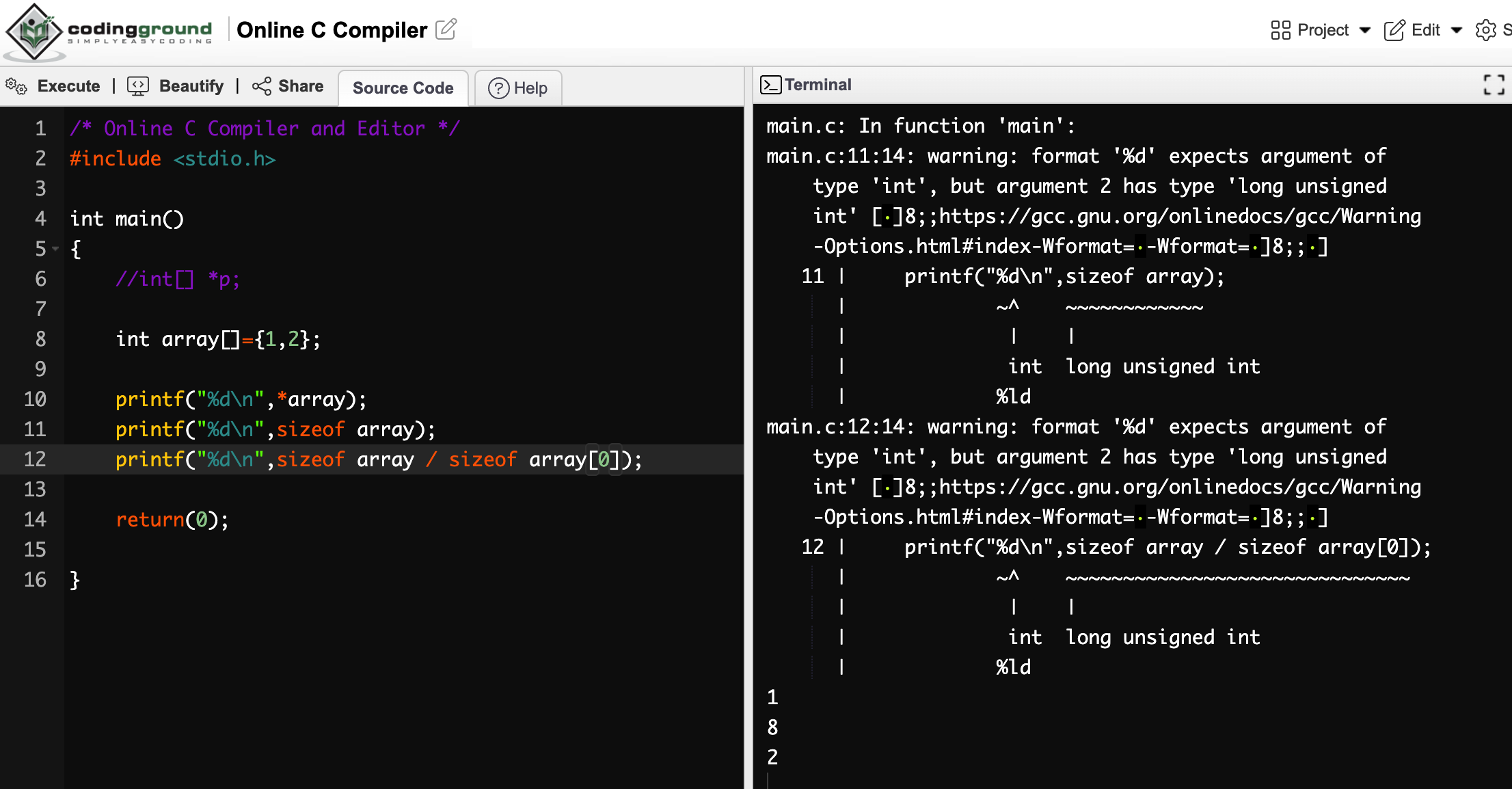The image size is (1512, 789).
Task: Click the Share network icon
Action: pos(262,86)
